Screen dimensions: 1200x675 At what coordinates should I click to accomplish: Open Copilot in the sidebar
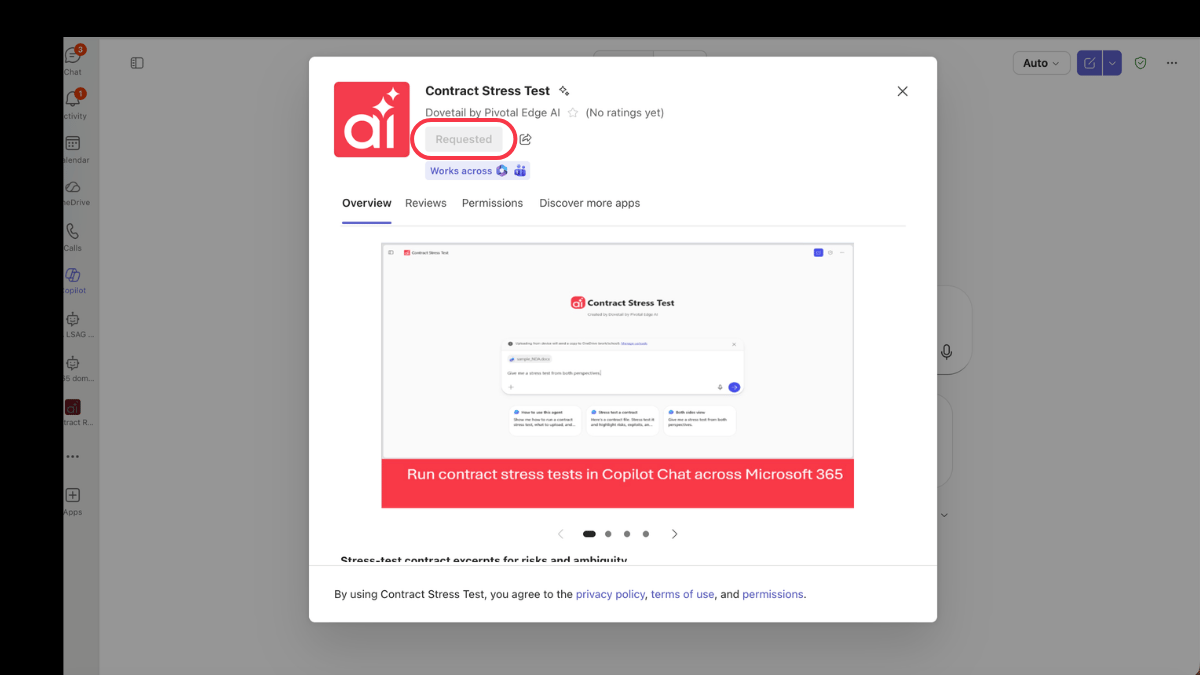(x=73, y=277)
